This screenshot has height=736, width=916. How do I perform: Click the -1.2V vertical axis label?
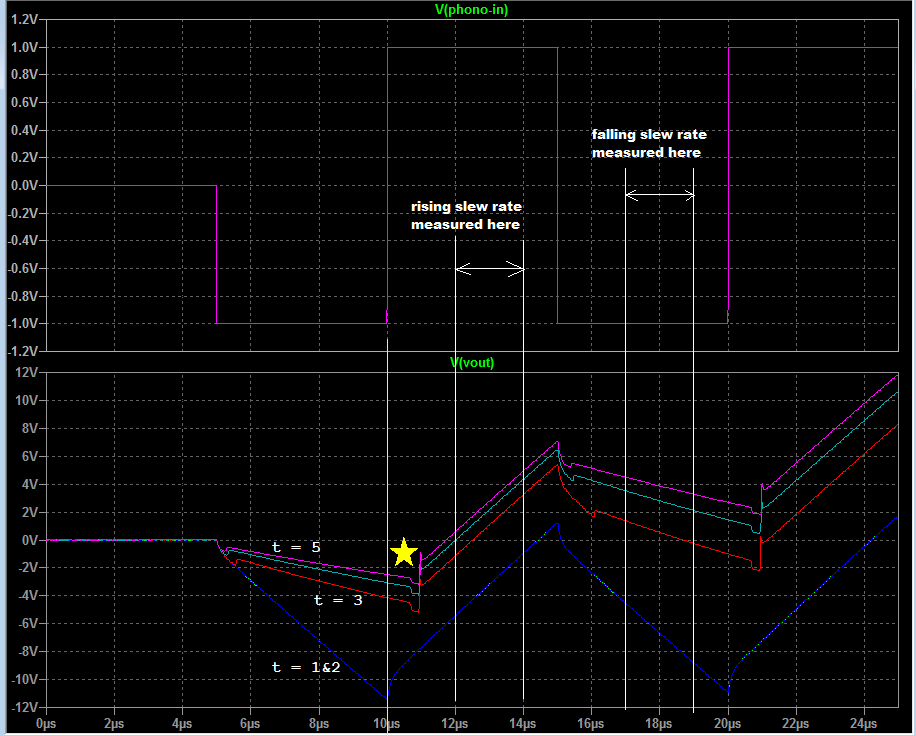(23, 351)
